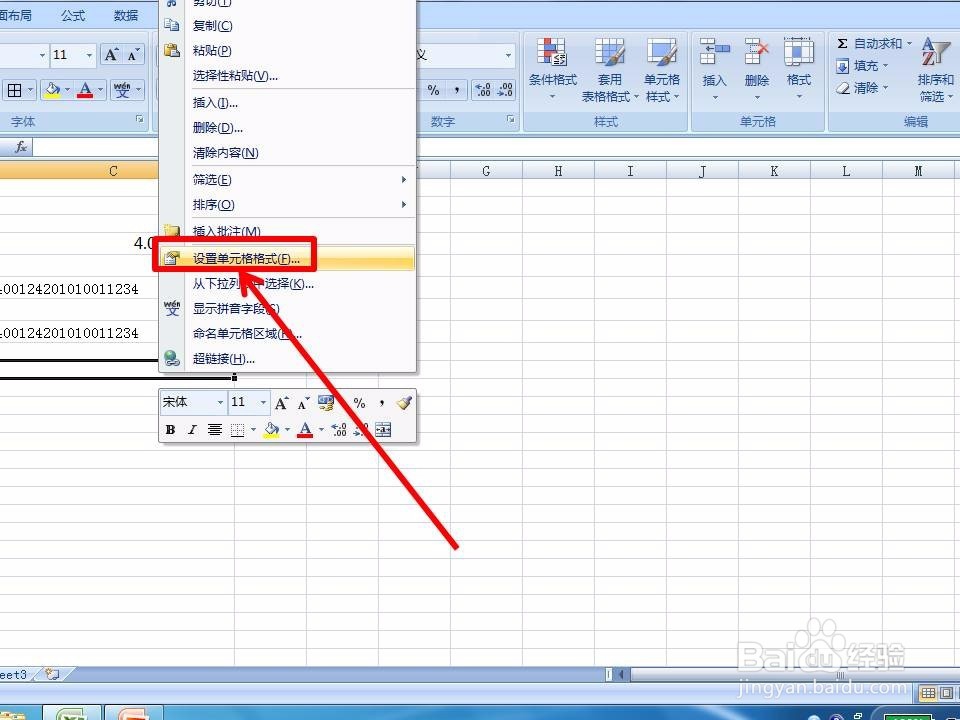Click the fx insert function button
Image resolution: width=960 pixels, height=720 pixels.
(20, 147)
